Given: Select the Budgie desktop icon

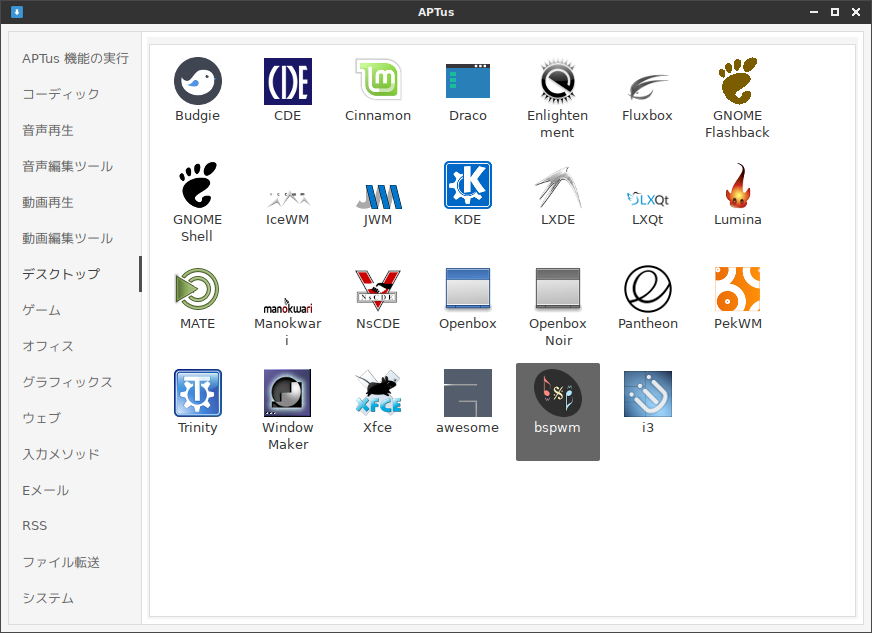Looking at the screenshot, I should [197, 81].
